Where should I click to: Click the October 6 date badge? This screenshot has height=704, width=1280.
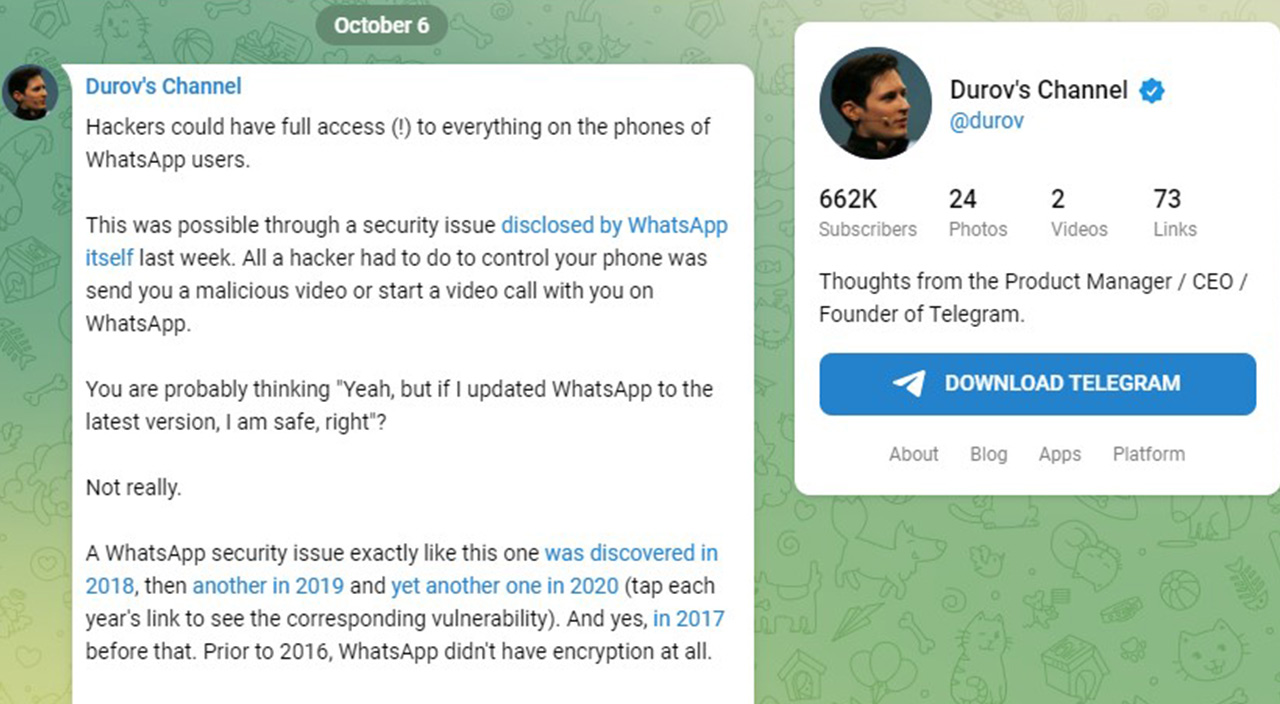pos(381,26)
